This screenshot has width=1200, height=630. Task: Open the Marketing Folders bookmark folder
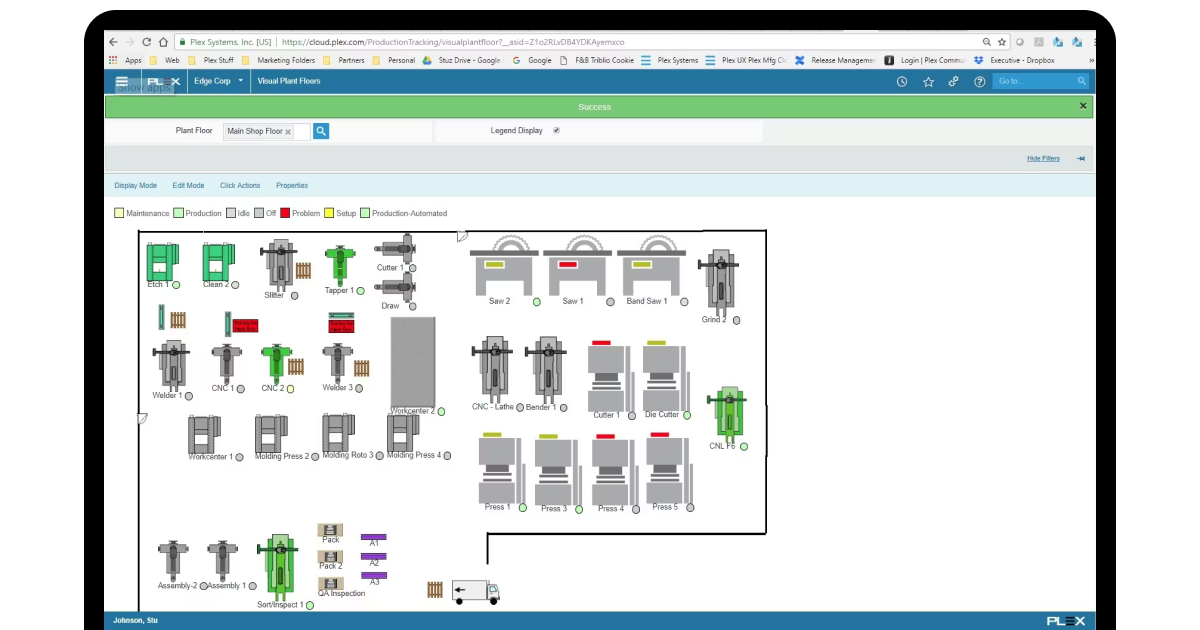click(x=278, y=60)
